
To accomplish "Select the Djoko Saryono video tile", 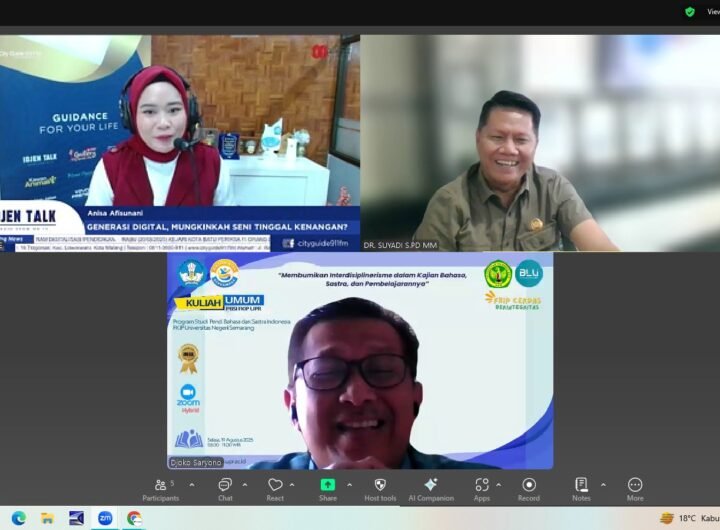I will (x=360, y=361).
